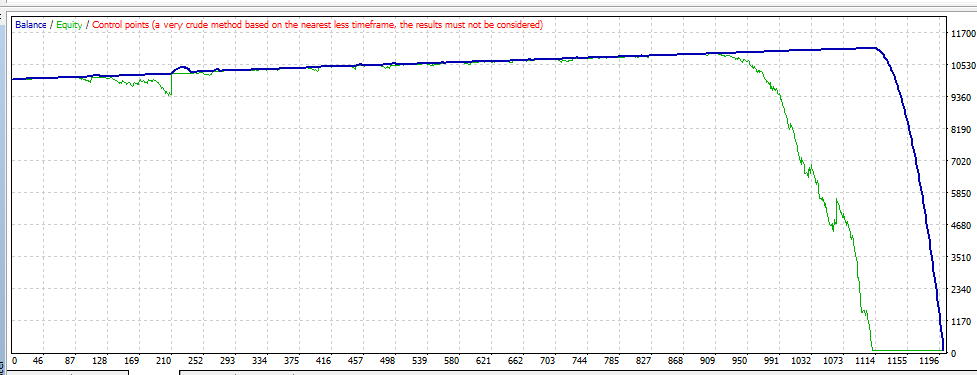This screenshot has height=375, width=977.
Task: Click the 539 horizontal axis label
Action: point(419,361)
